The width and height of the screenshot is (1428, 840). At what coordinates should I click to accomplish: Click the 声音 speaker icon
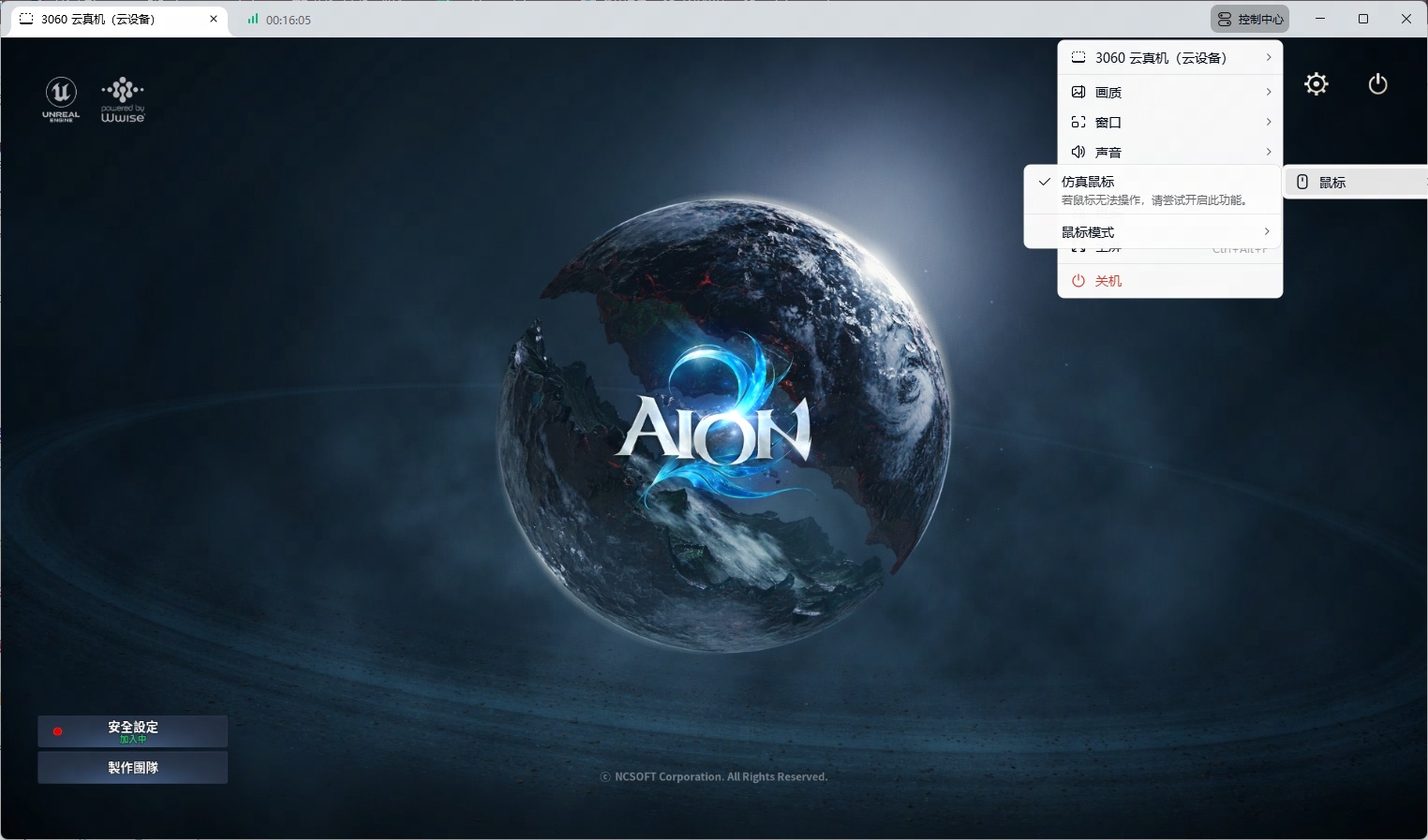click(1078, 152)
